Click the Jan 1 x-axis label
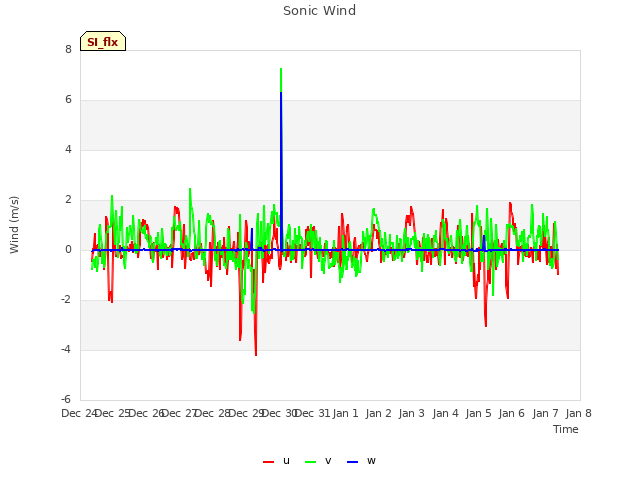This screenshot has width=640, height=480. coord(345,413)
